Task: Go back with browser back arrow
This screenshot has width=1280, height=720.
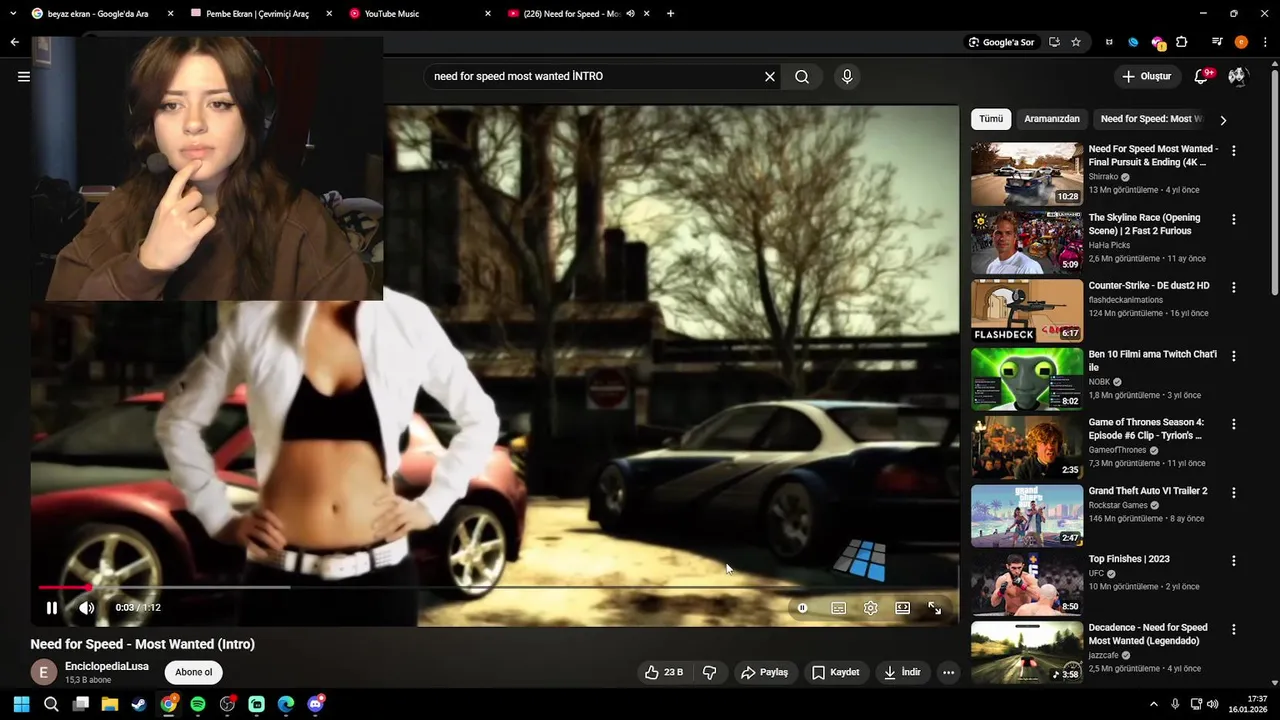Action: [x=14, y=42]
